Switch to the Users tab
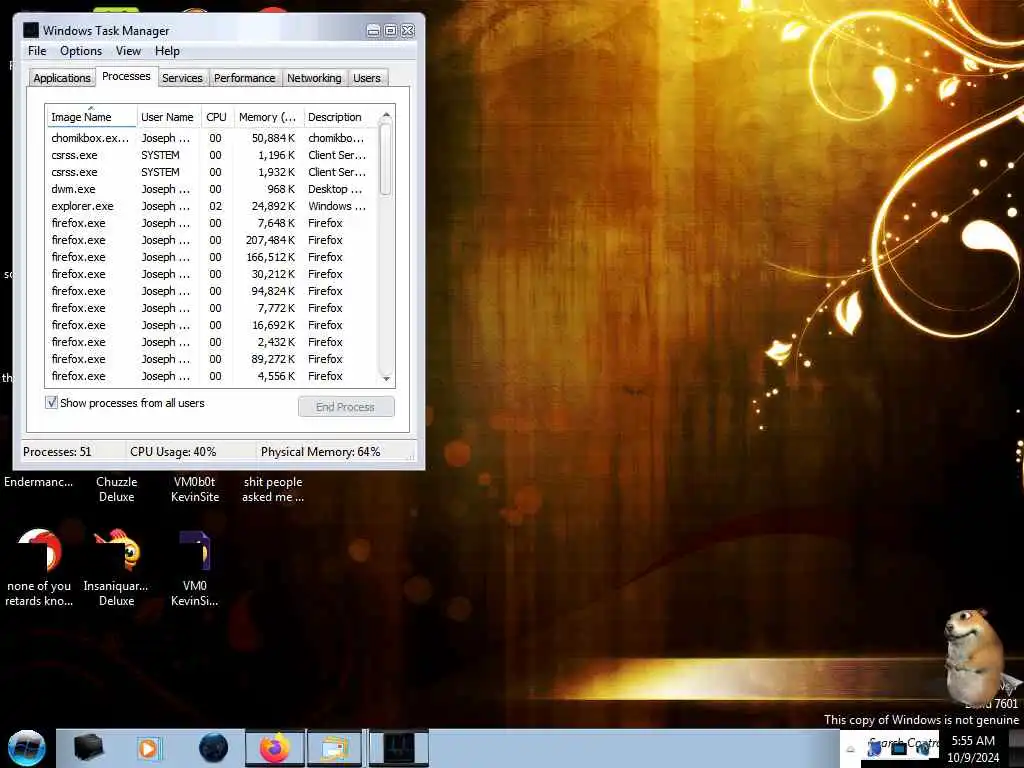Screen dimensions: 1024x768 [367, 78]
